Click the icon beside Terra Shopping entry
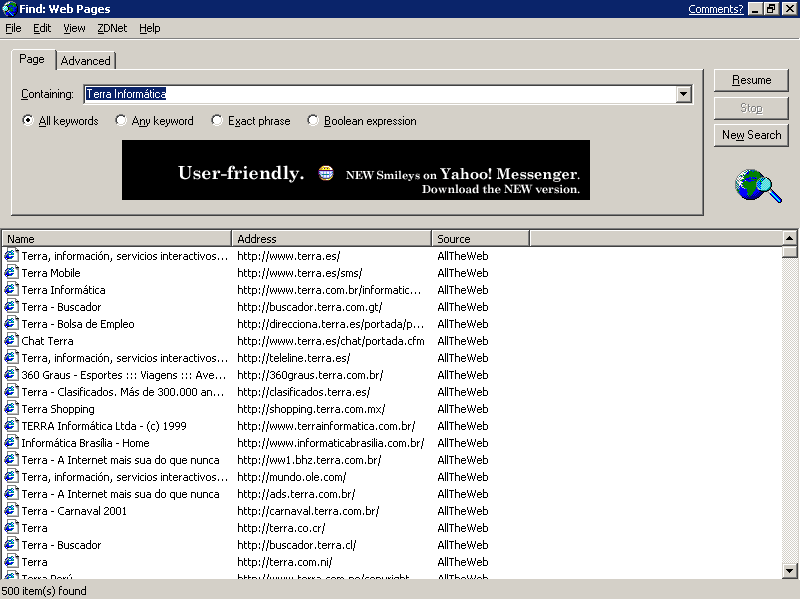 pos(11,409)
